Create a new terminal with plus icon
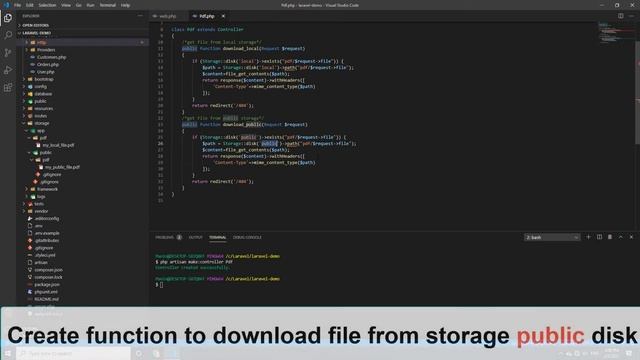Viewport: 640px width, 360px height. tap(588, 237)
